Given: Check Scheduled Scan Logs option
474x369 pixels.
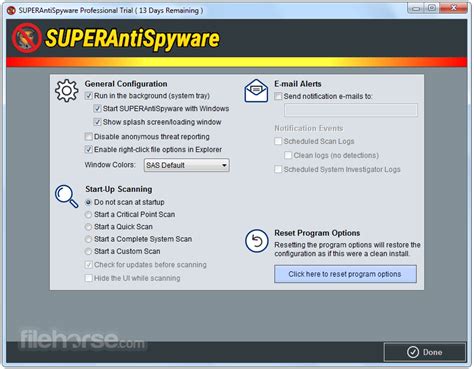Looking at the screenshot, I should (x=278, y=141).
